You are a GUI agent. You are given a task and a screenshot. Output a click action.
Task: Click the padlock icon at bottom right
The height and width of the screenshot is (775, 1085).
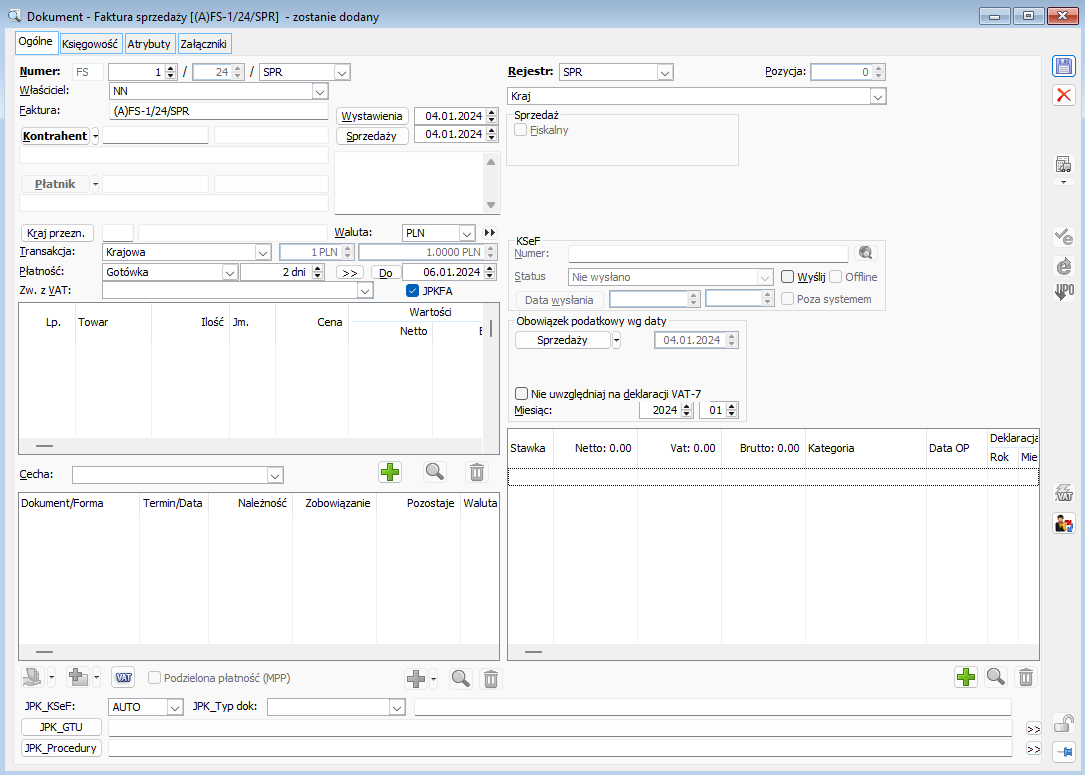tap(1064, 723)
